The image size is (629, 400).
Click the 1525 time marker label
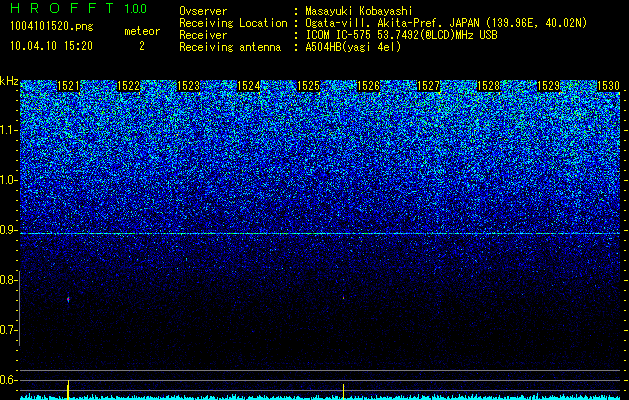click(x=308, y=86)
